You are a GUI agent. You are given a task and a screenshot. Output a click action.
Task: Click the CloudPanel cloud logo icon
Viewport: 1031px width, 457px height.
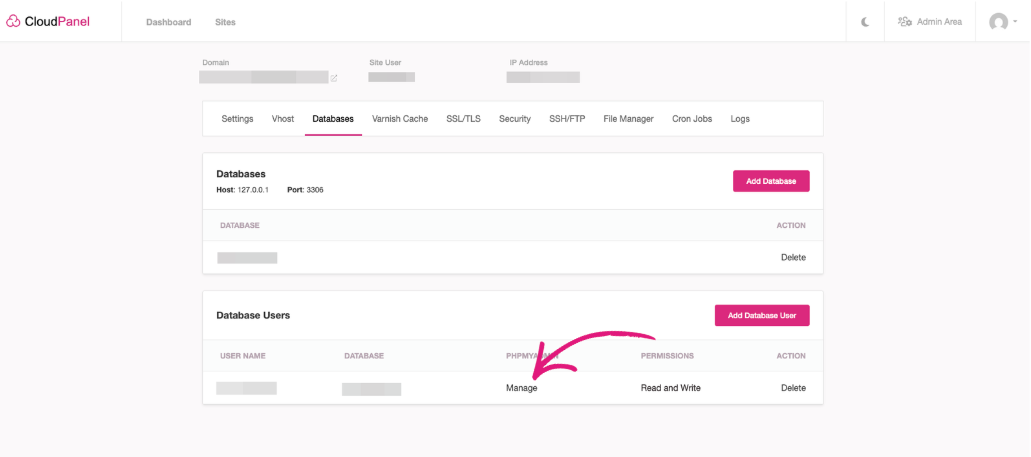pyautogui.click(x=13, y=22)
